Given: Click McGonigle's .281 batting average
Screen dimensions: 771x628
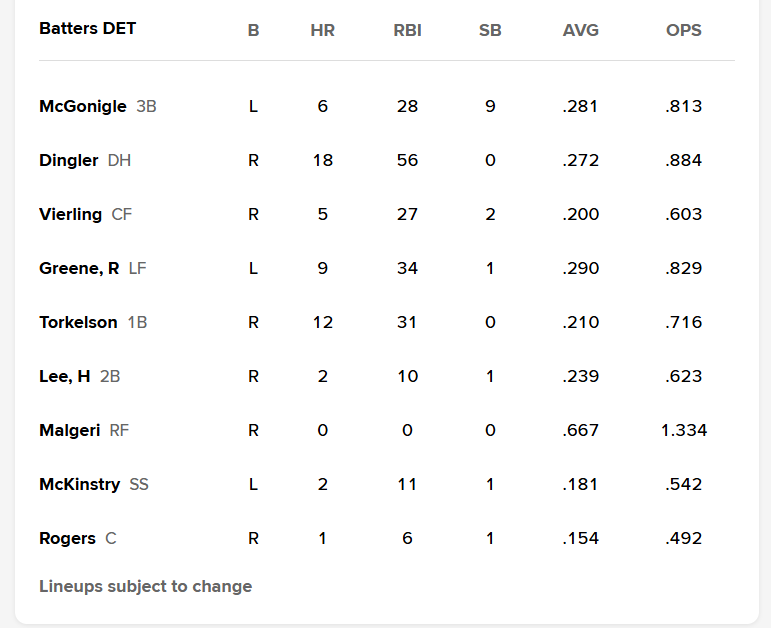Looking at the screenshot, I should coord(581,106).
